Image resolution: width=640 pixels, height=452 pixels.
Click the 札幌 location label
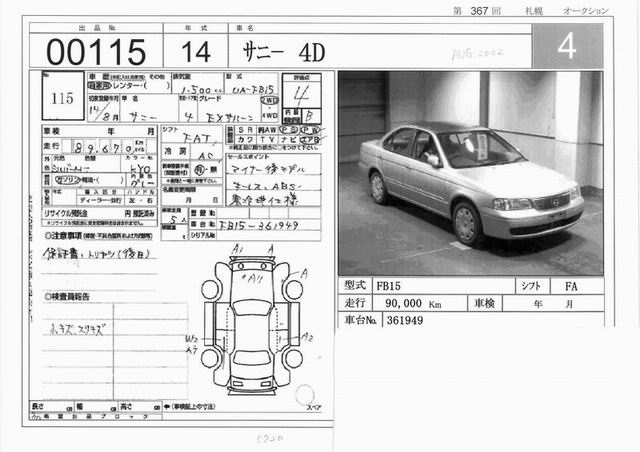534,11
